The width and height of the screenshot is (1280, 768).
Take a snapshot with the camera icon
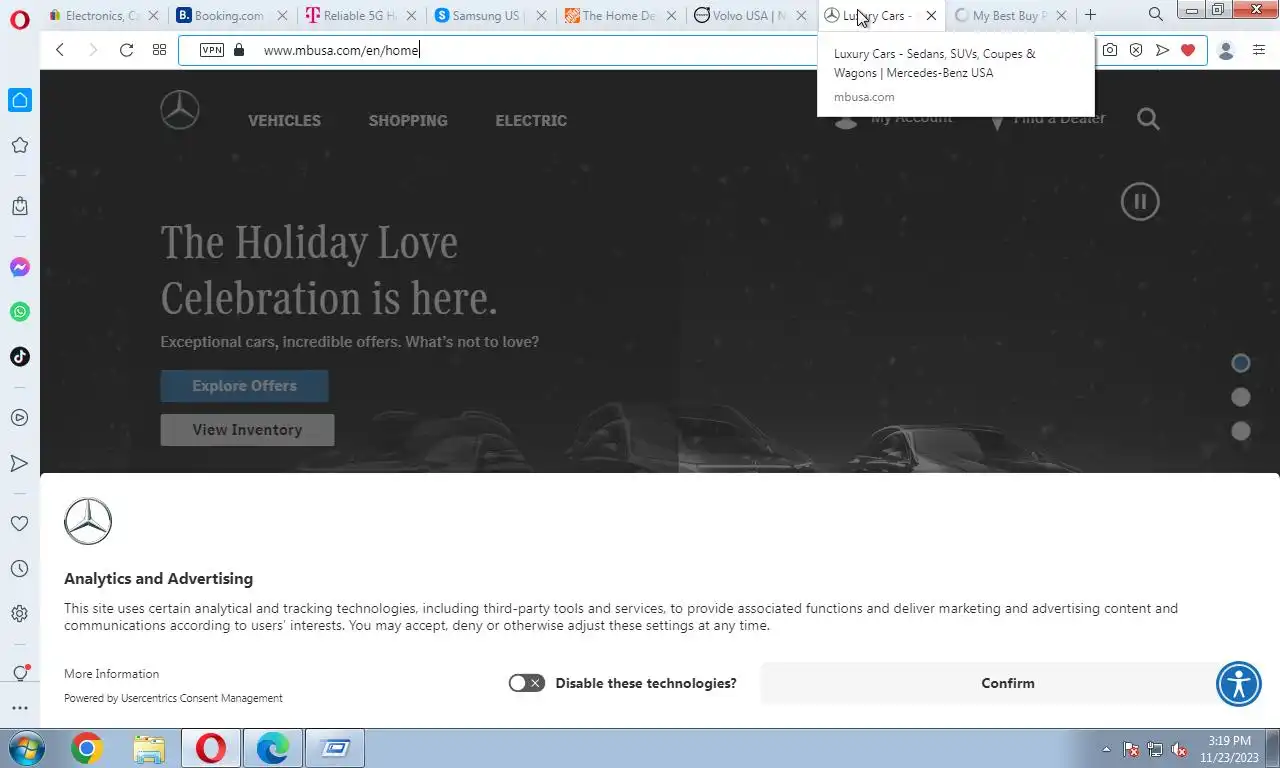tap(1110, 50)
